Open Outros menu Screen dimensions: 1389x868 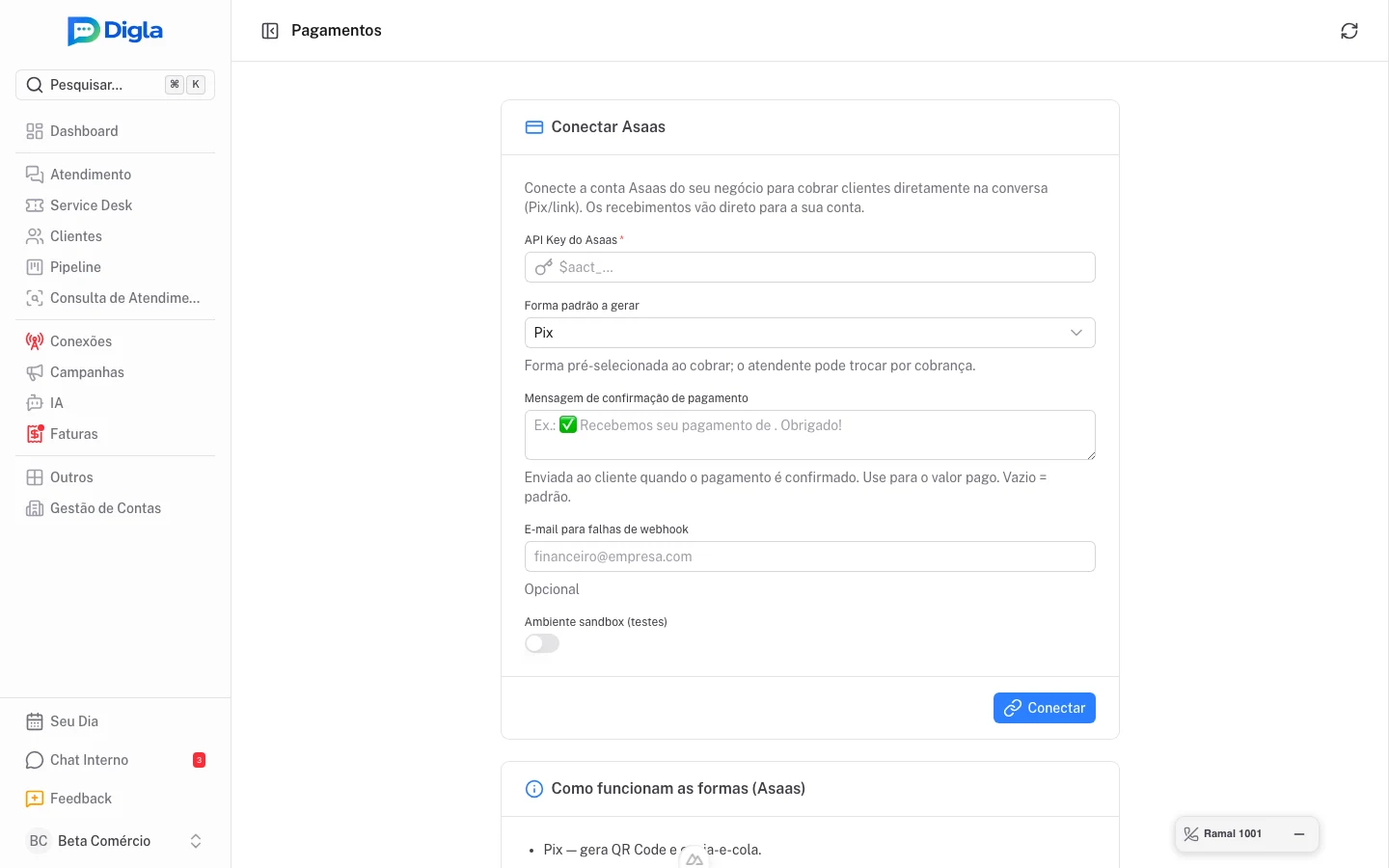coord(115,477)
